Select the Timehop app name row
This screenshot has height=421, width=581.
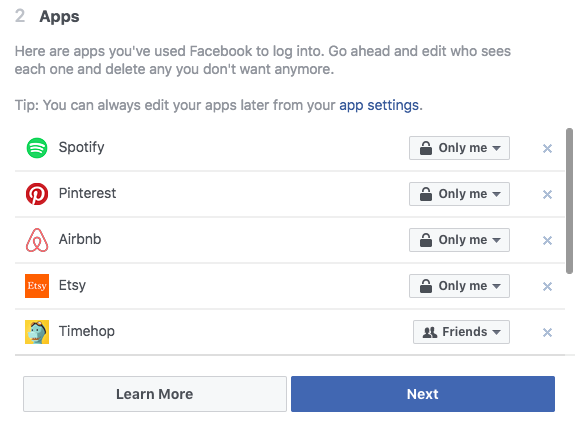pyautogui.click(x=290, y=332)
